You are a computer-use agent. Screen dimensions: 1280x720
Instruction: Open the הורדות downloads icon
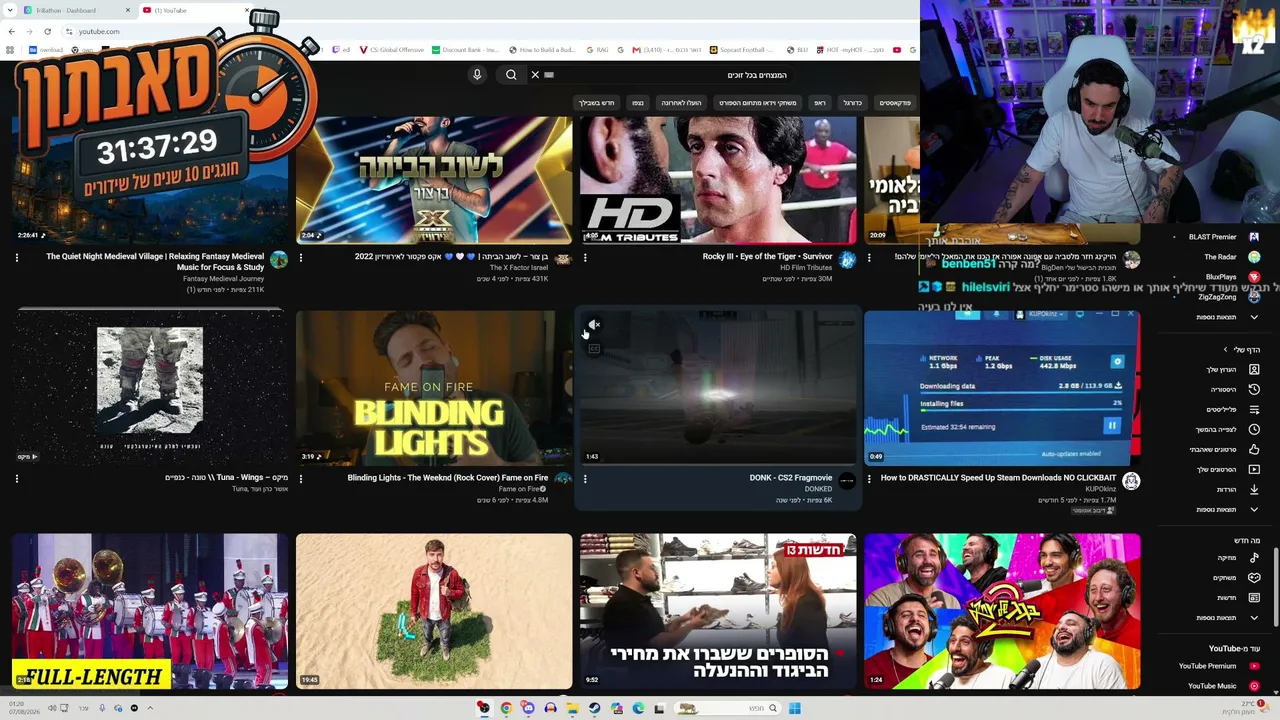1254,490
